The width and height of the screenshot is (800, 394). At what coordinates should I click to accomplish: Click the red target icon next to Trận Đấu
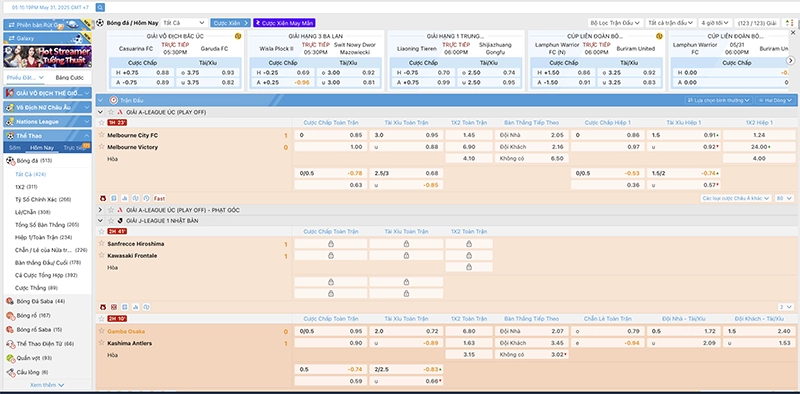click(114, 100)
